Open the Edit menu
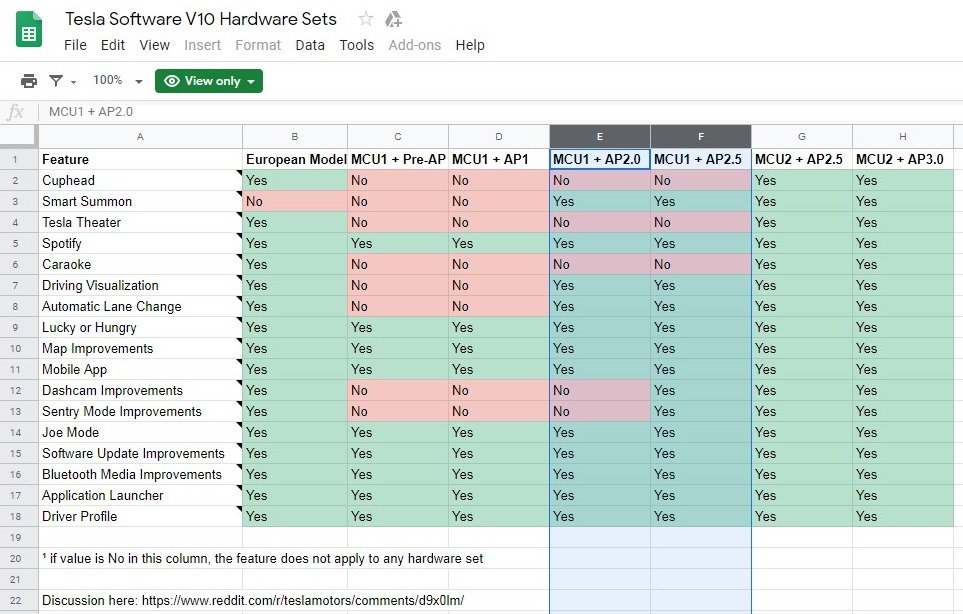963x614 pixels. coord(112,45)
